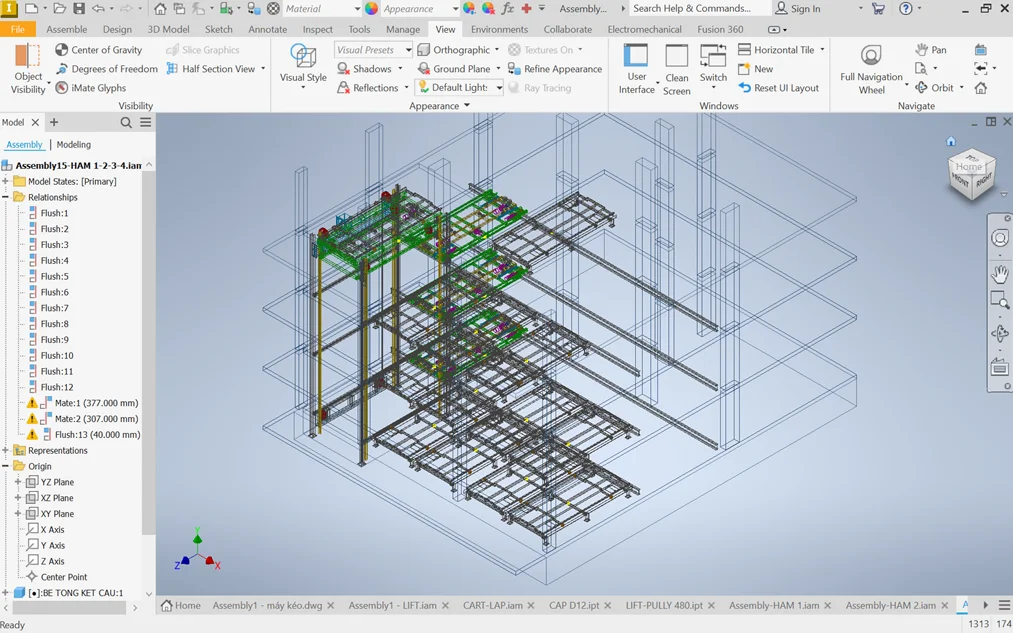Click the Save icon in the quick access toolbar
This screenshot has height=633, width=1013.
[79, 9]
